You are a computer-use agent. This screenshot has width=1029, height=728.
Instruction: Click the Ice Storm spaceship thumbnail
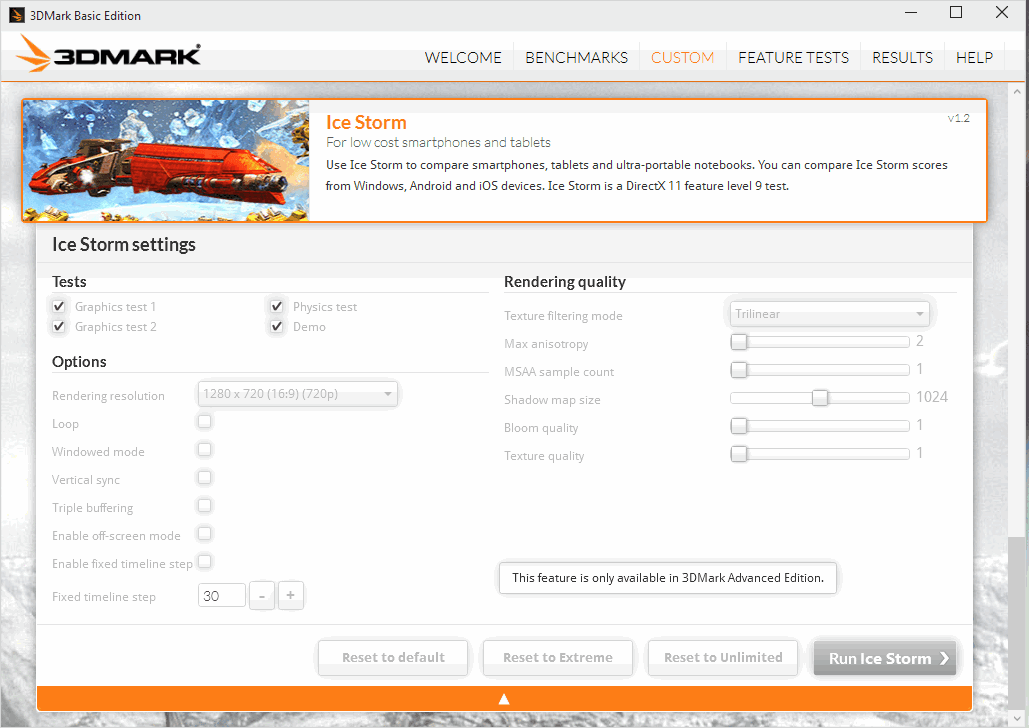coord(166,161)
